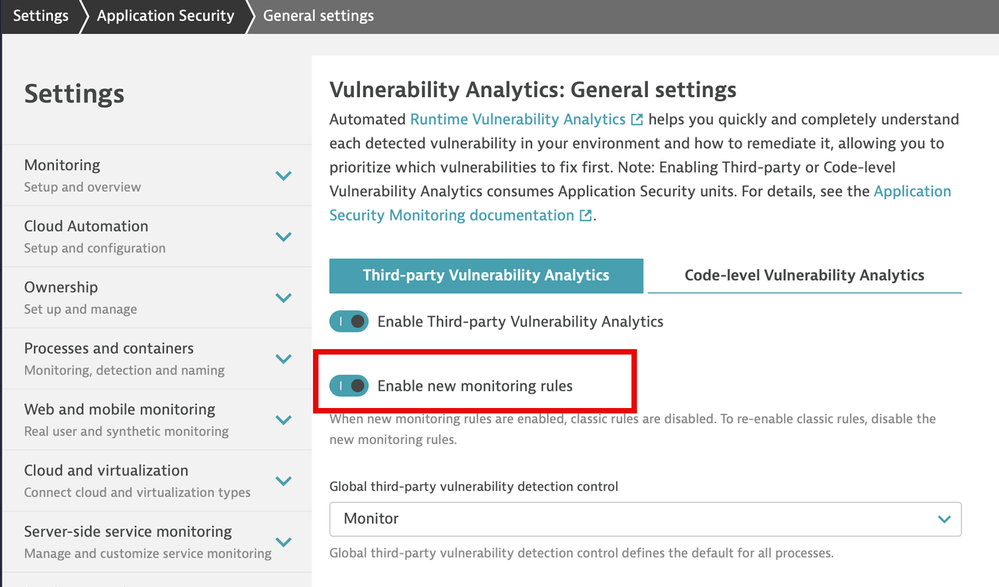
Task: Expand Web and mobile monitoring chevron
Action: pos(284,420)
